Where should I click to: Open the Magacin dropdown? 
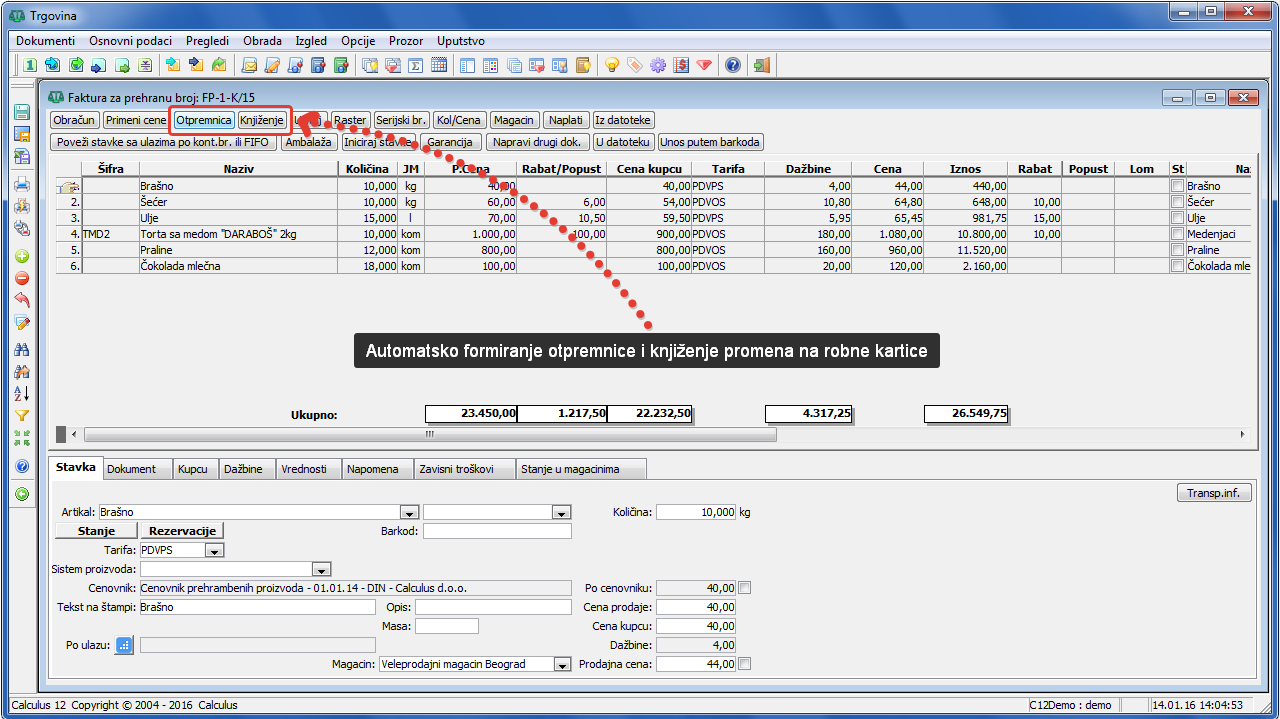click(x=562, y=665)
